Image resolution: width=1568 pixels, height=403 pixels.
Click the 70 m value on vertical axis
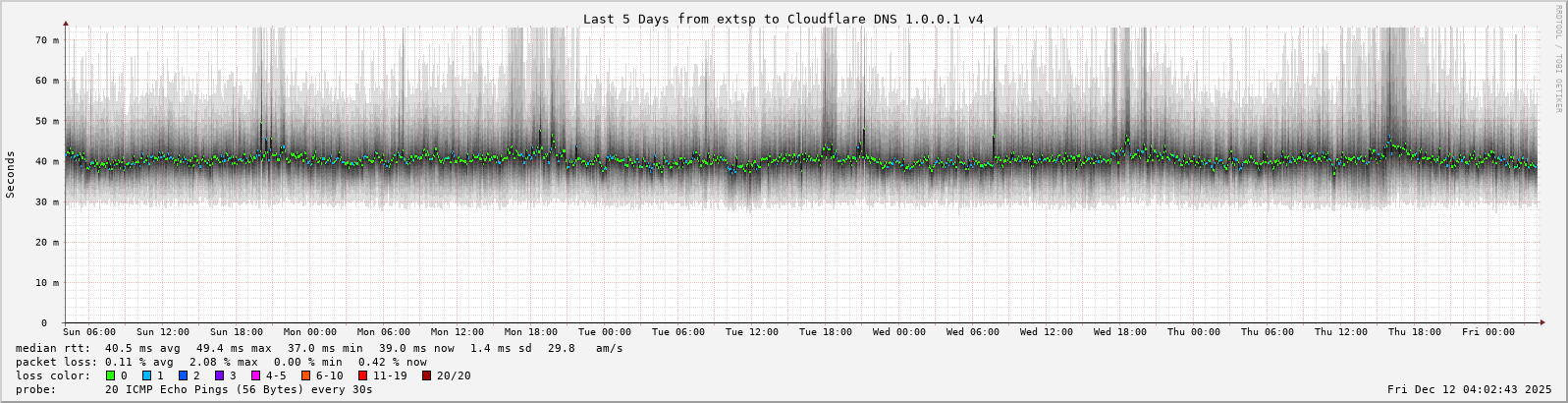[x=48, y=40]
